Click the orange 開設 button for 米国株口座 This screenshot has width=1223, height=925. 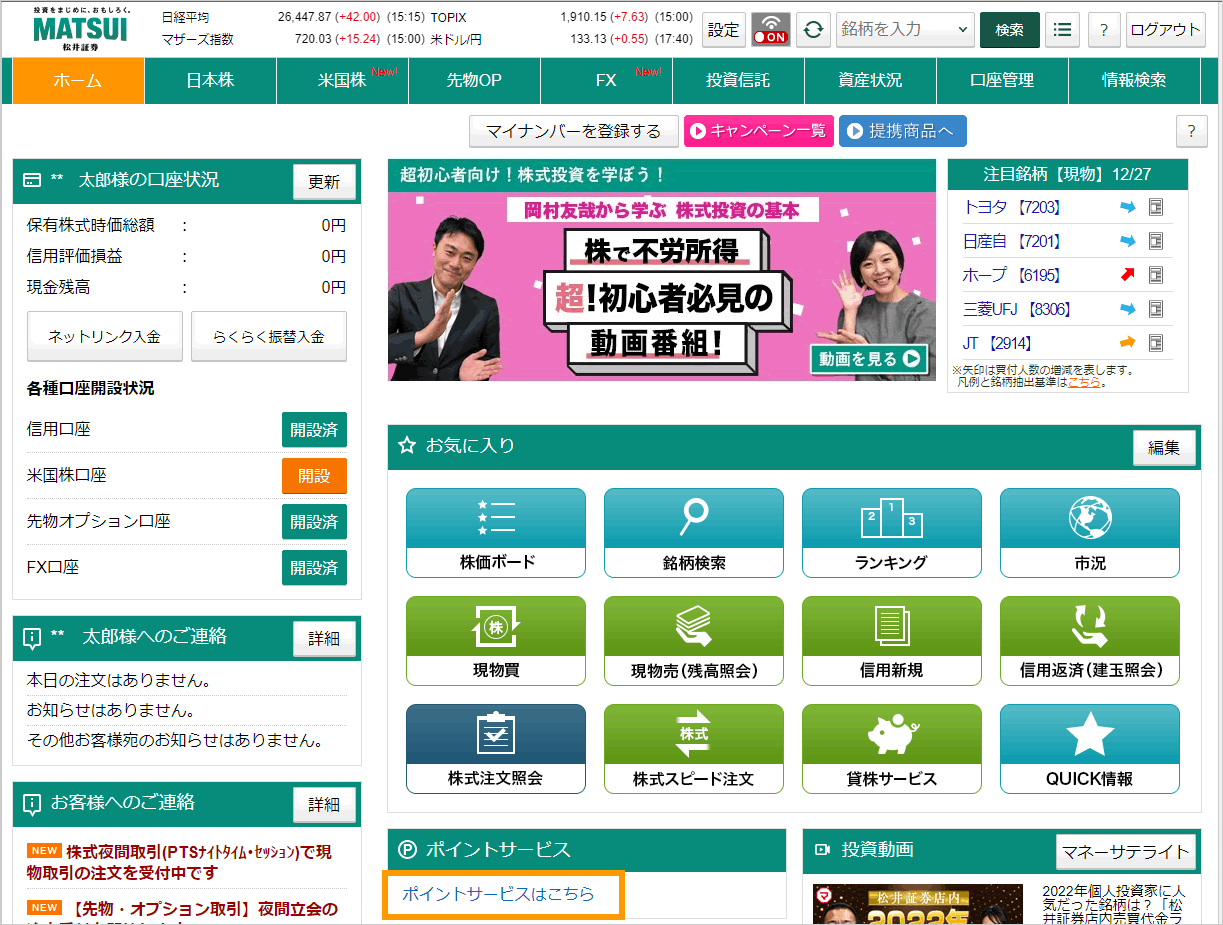tap(314, 476)
